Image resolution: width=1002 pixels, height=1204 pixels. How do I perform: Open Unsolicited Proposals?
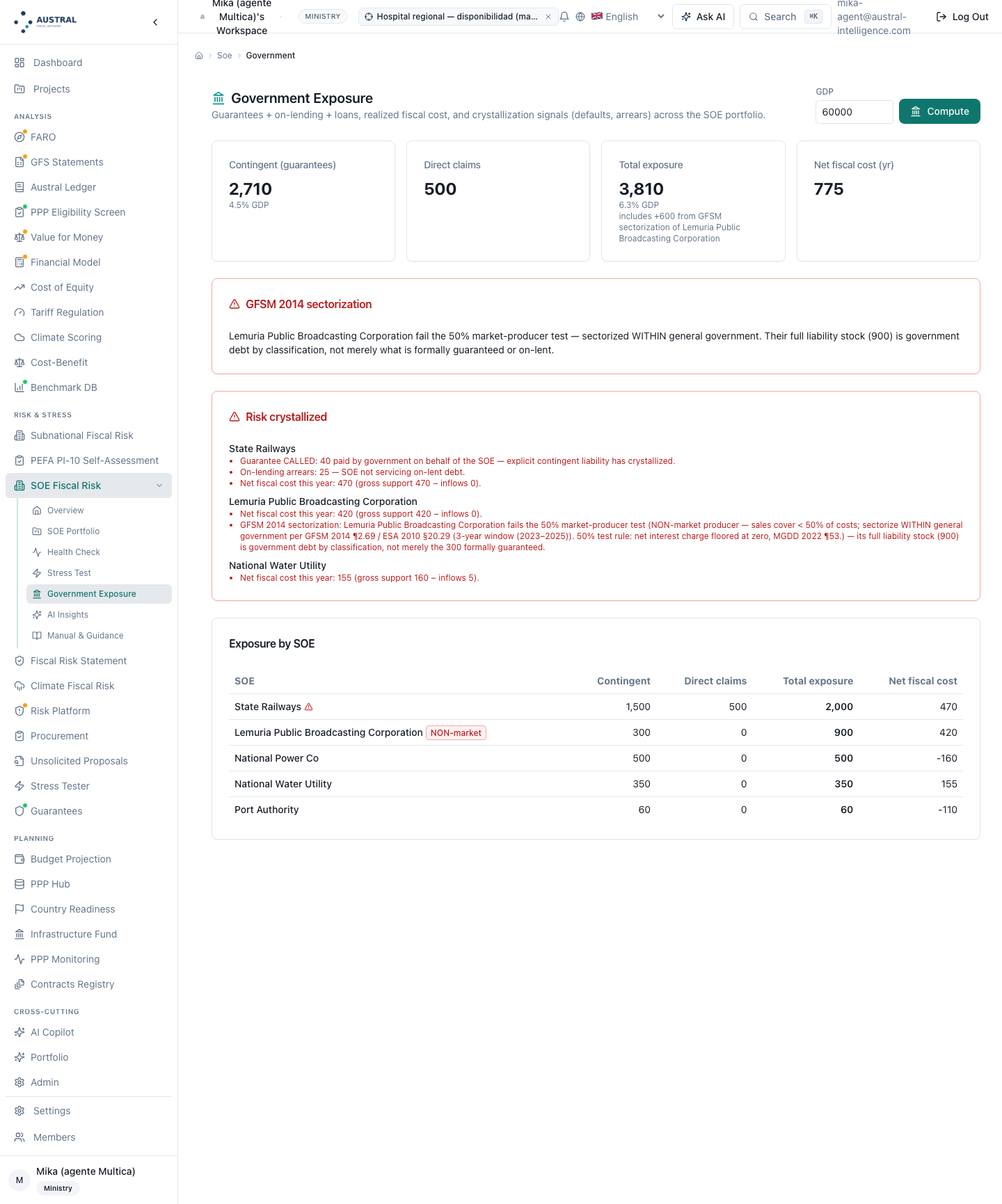coord(88,761)
